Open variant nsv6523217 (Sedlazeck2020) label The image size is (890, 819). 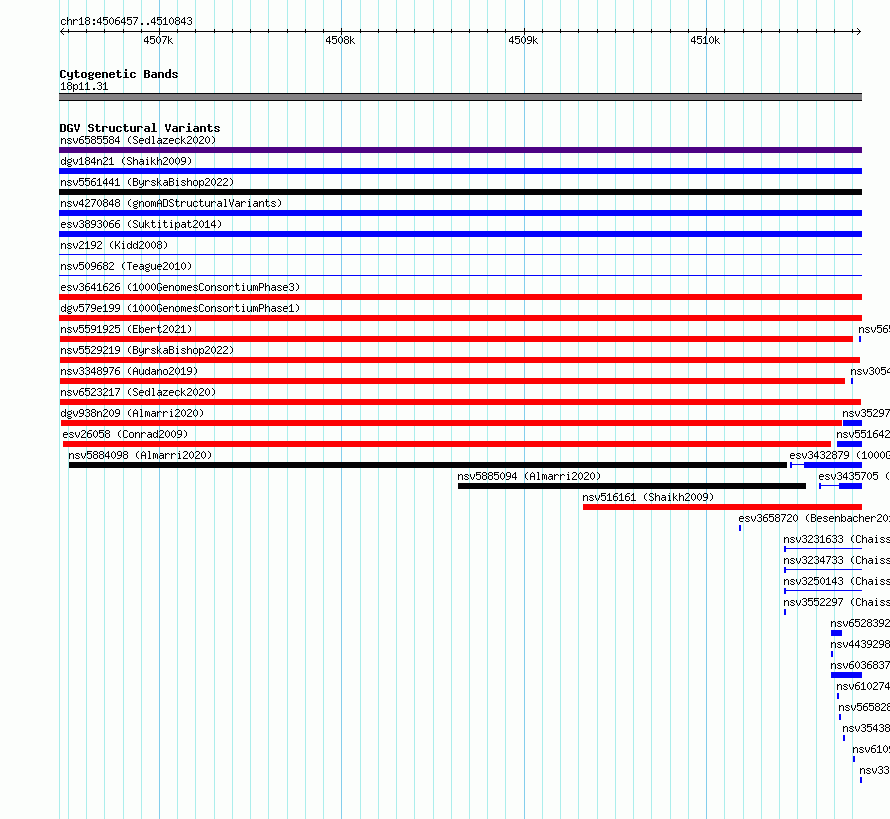click(x=138, y=392)
